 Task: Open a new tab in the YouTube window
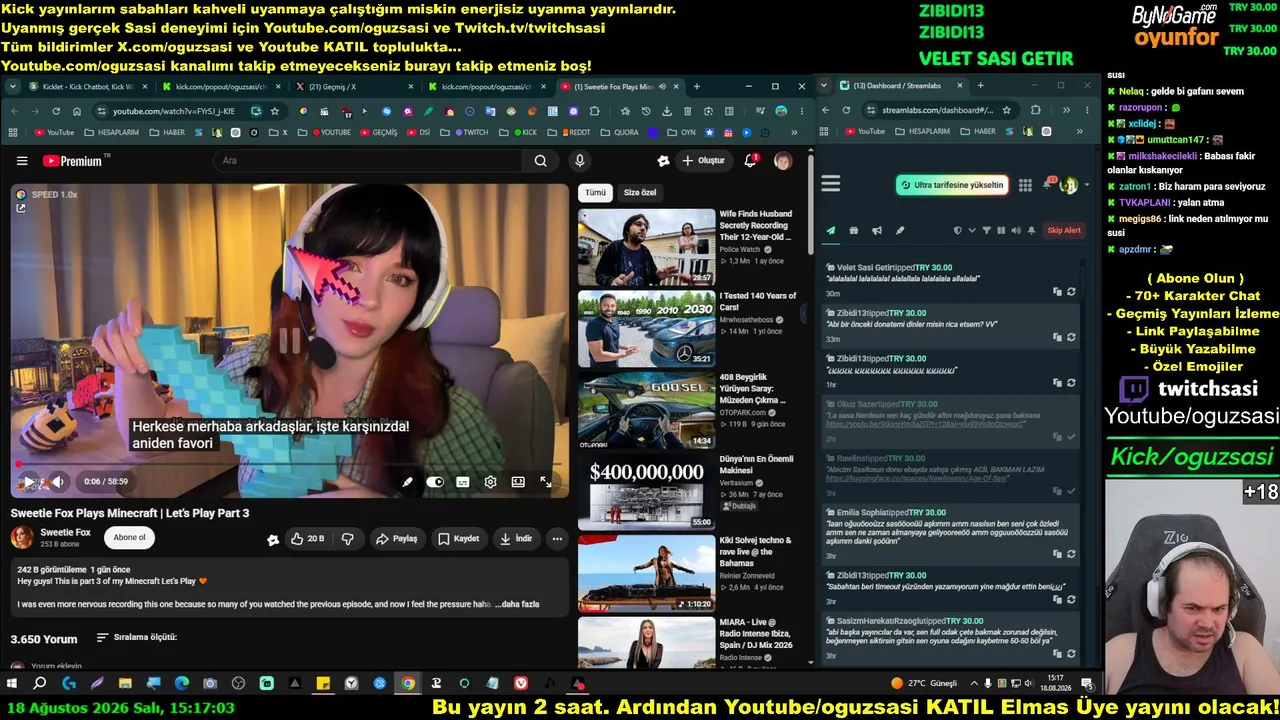tap(697, 87)
